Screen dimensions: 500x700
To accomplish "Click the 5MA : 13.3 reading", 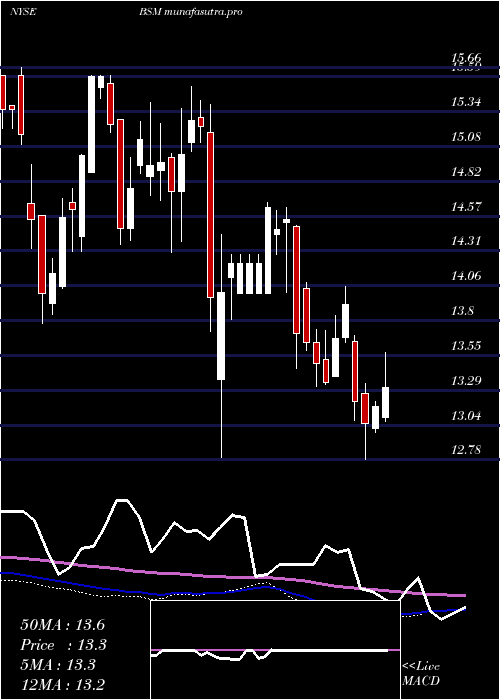I will point(58,665).
